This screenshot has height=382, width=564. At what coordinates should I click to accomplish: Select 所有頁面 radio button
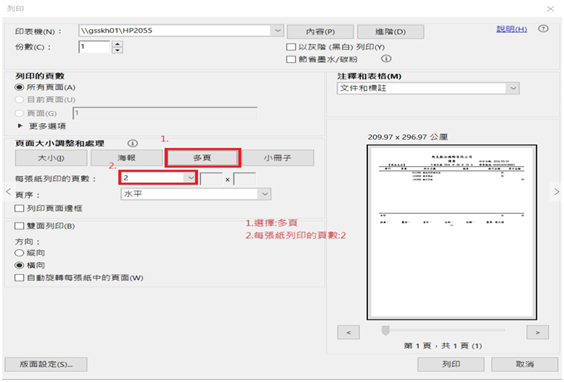pyautogui.click(x=19, y=87)
